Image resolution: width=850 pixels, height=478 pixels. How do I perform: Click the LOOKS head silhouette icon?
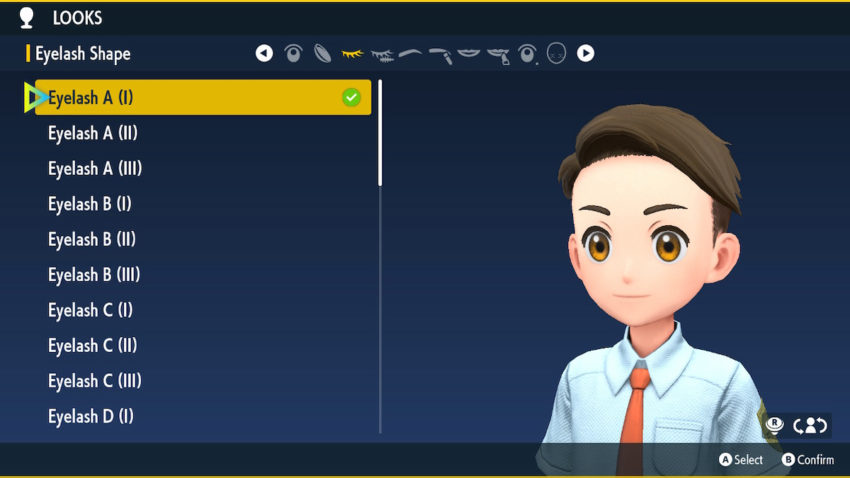pos(27,18)
